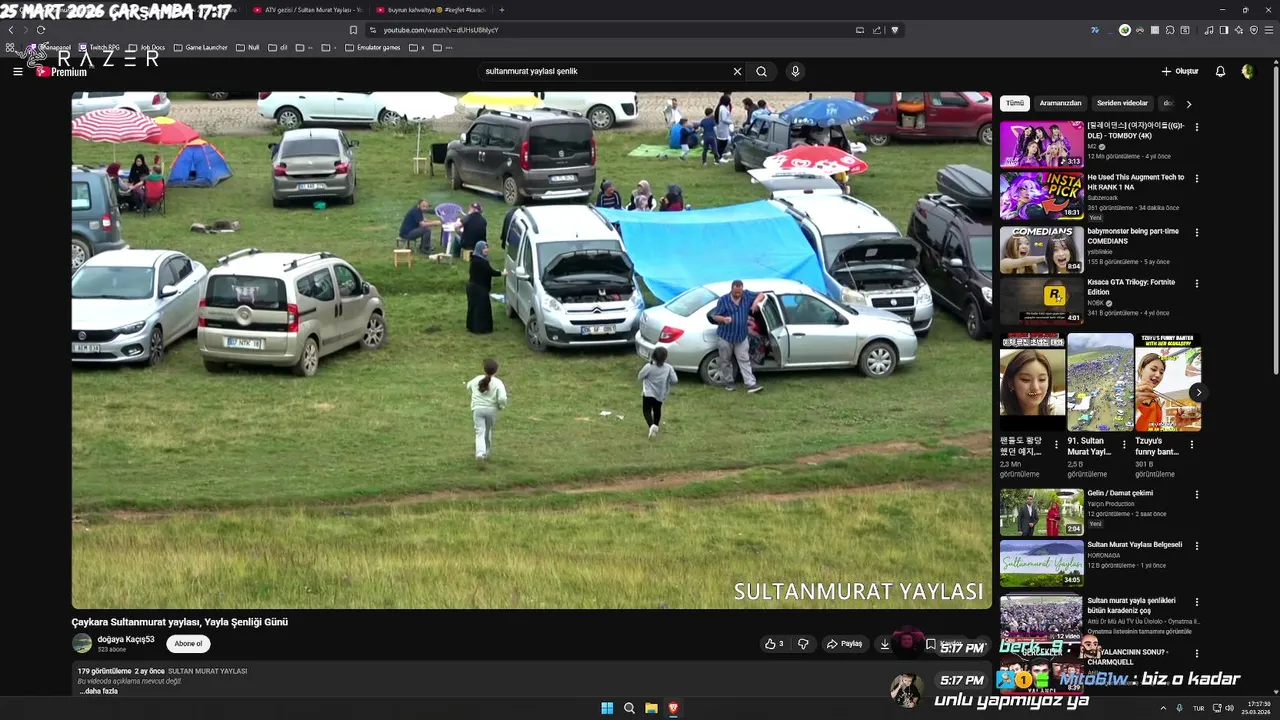Click TUR language indicator in taskbar

point(1198,708)
